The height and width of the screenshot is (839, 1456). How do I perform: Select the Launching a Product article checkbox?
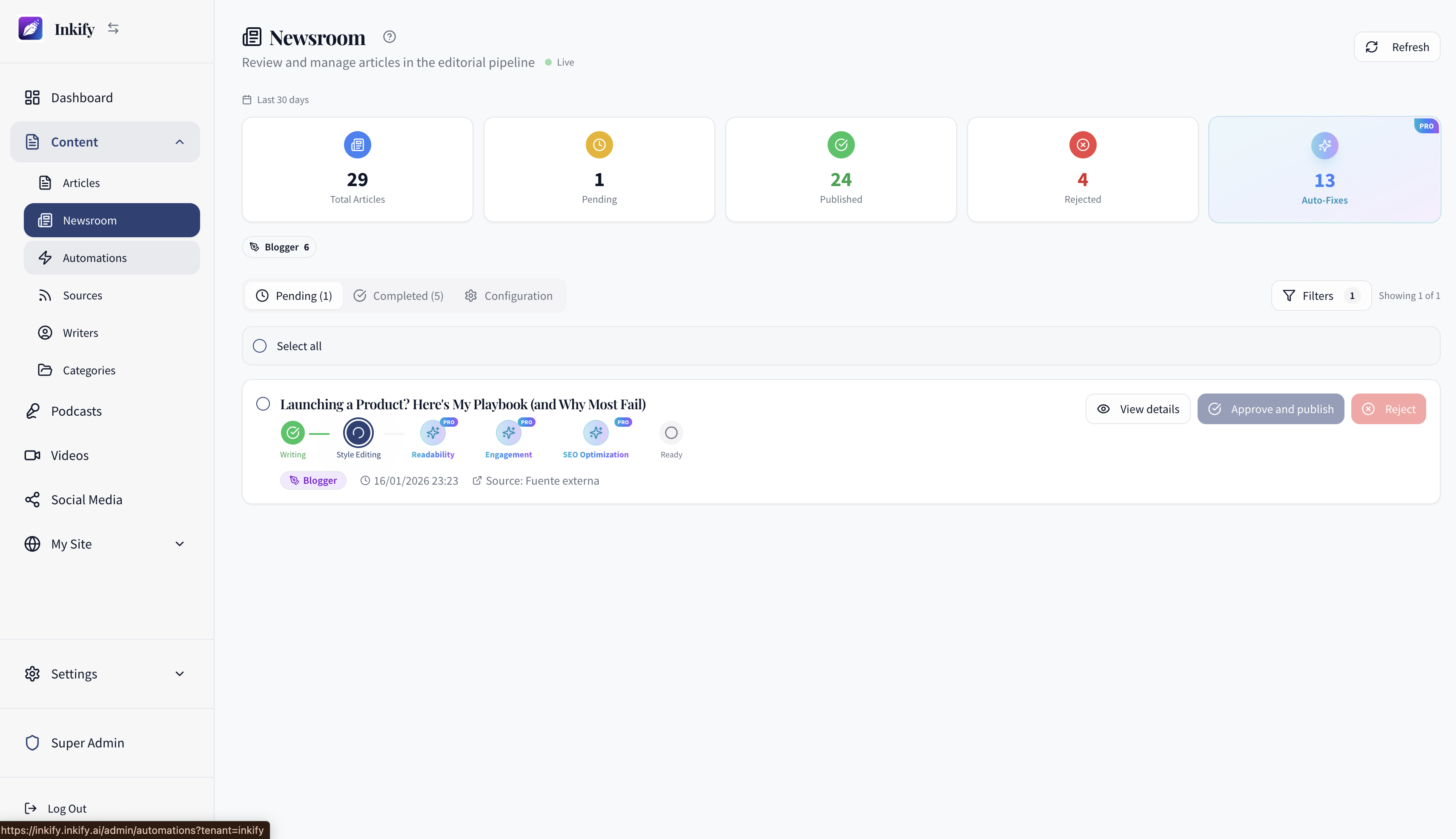coord(263,404)
